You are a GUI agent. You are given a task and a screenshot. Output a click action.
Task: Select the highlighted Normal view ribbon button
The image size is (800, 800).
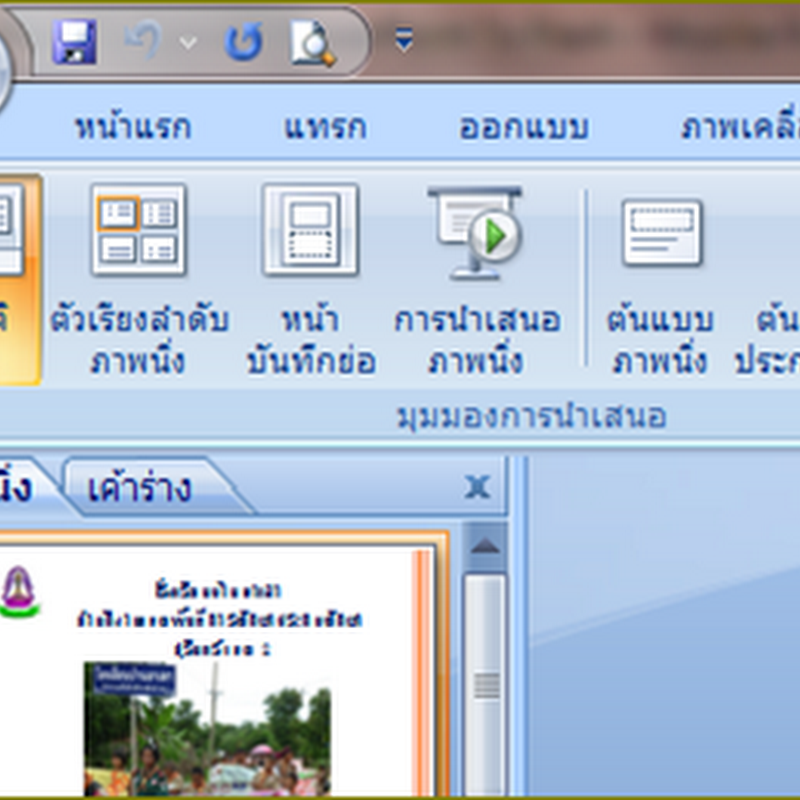[18, 279]
